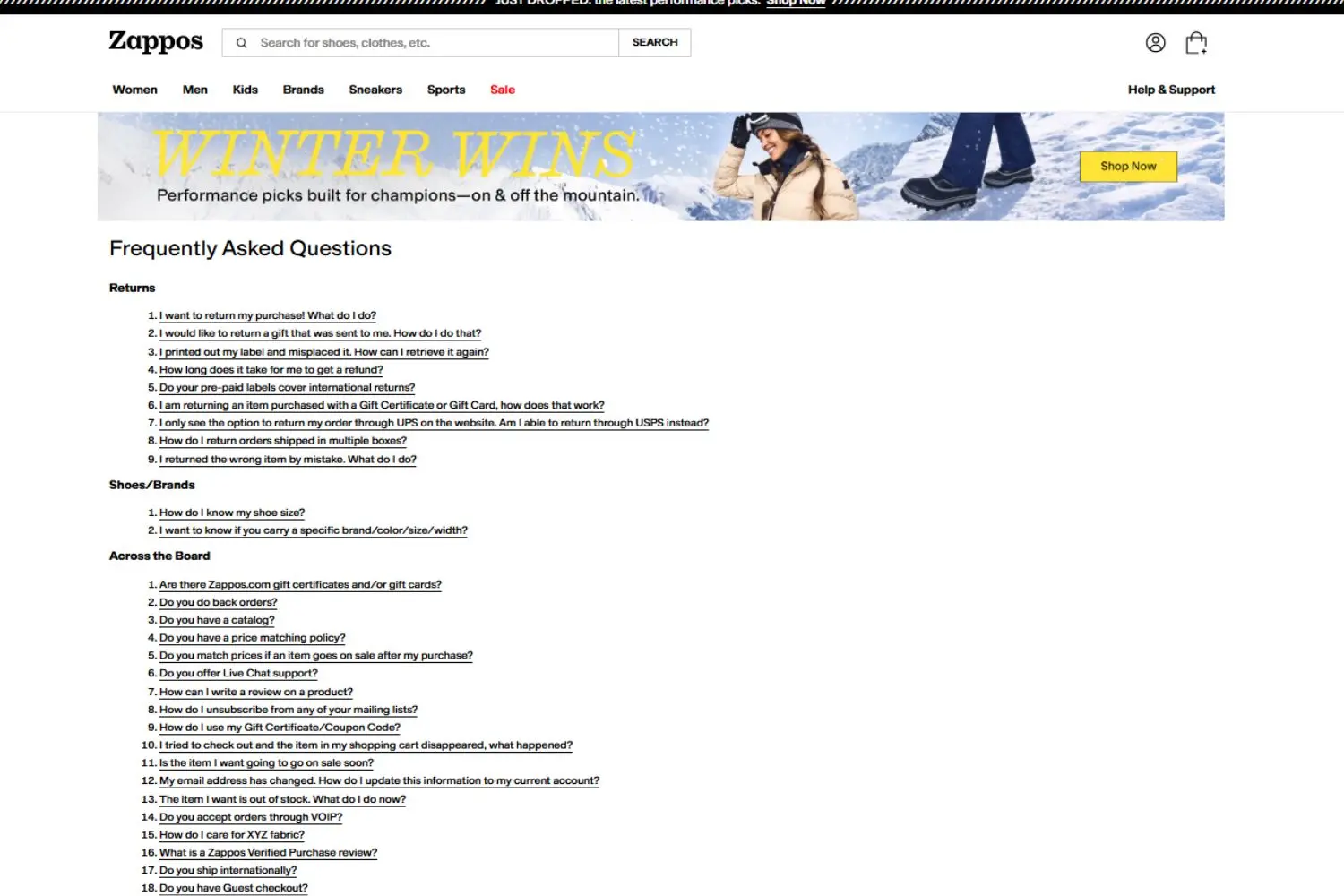Open the Sale menu

tap(503, 90)
